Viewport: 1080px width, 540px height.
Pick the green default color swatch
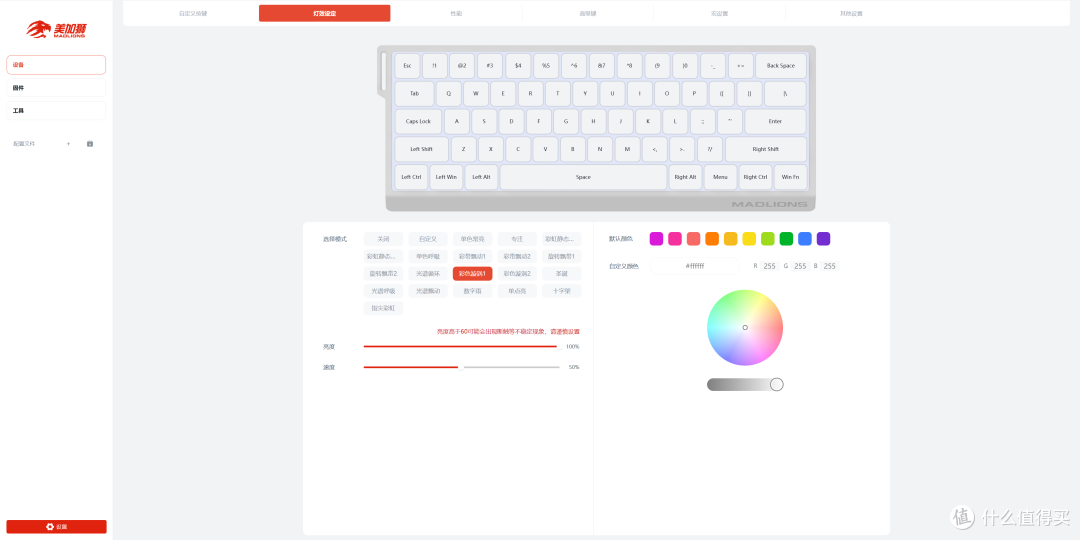coord(786,239)
